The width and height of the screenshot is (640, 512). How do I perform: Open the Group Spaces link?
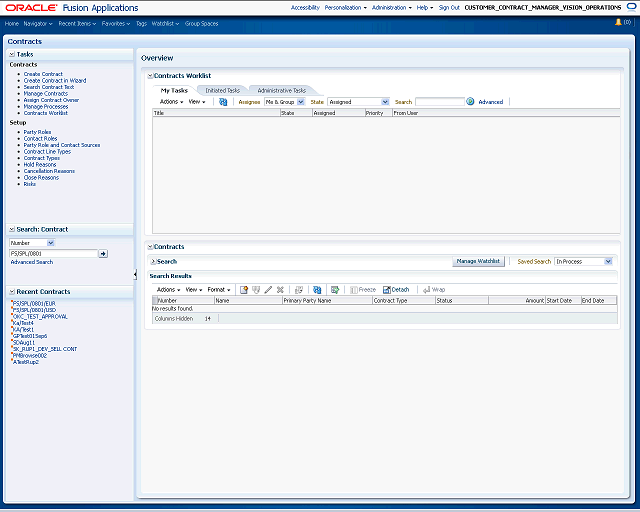(202, 24)
